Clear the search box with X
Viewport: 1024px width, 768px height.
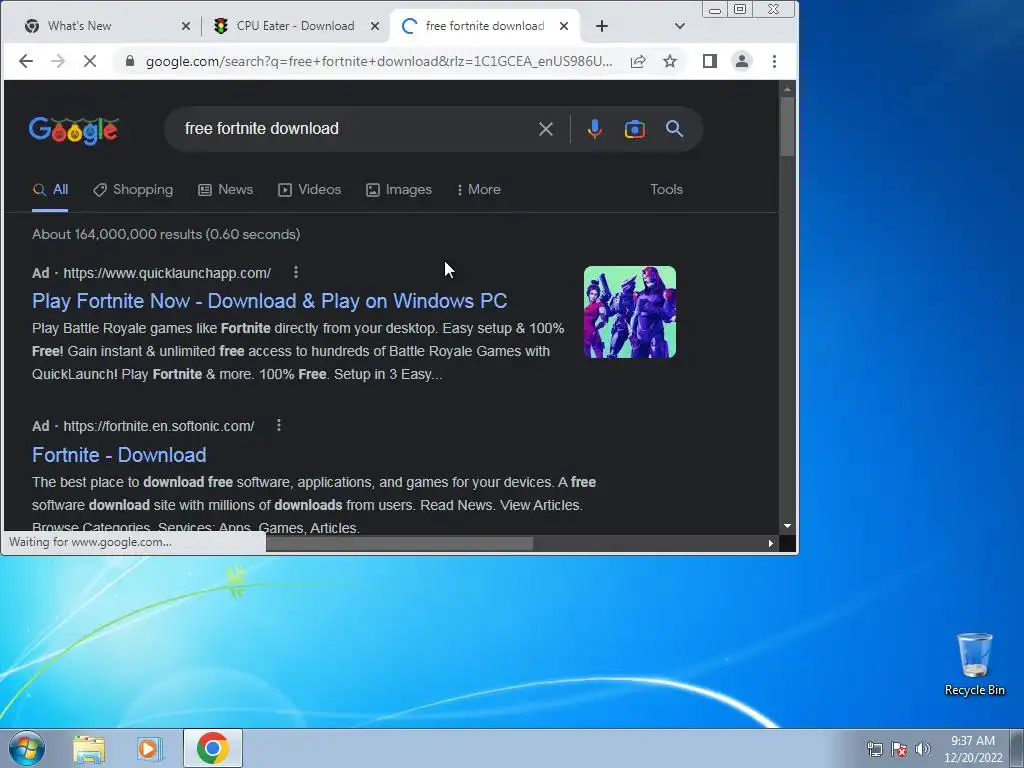pos(546,129)
